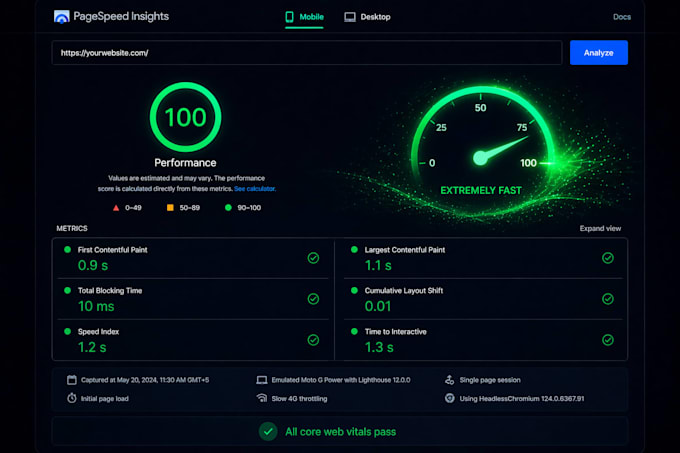Click the stopwatch icon beside Initial page load
Screen dimensions: 680x453
point(72,398)
